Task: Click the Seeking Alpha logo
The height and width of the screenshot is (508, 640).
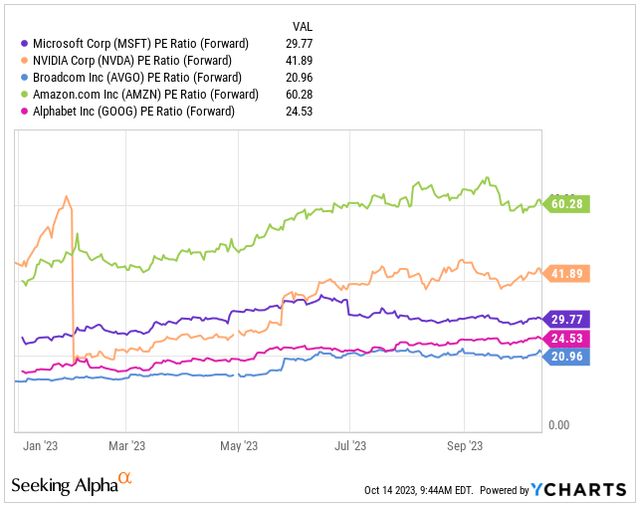Action: click(x=72, y=485)
